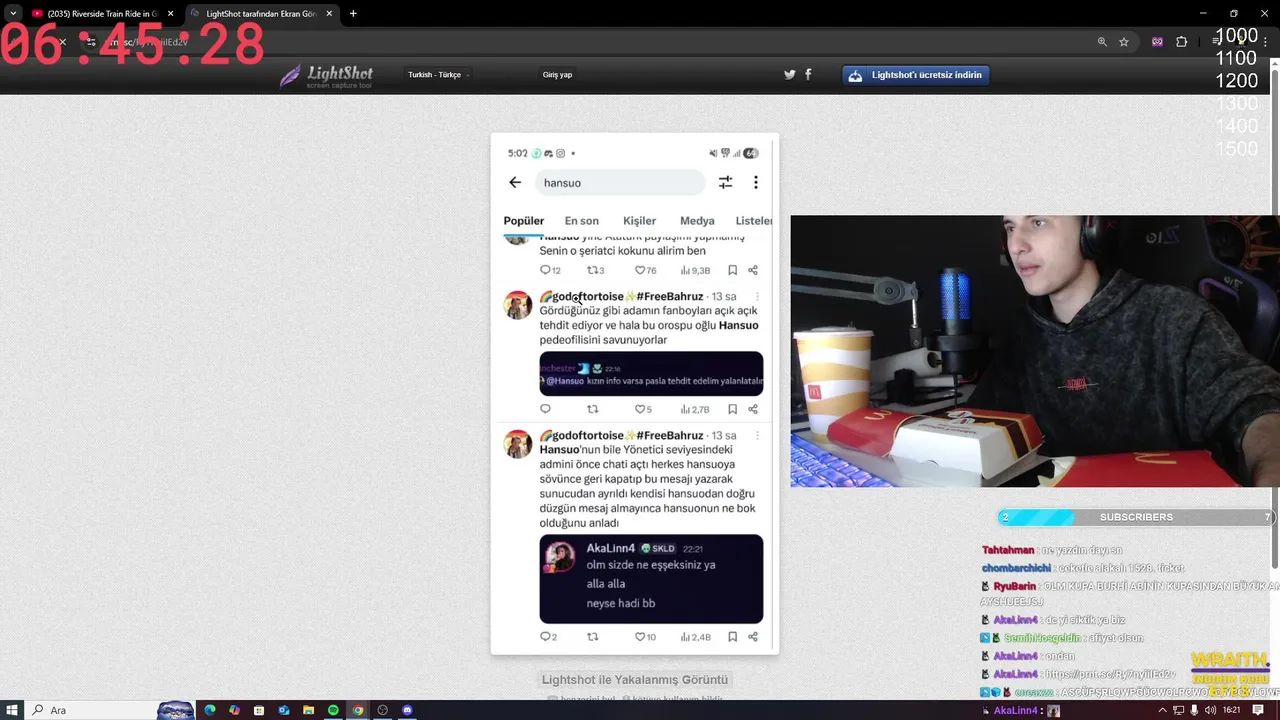The height and width of the screenshot is (720, 1280).
Task: Open the taskbar volume speaker icon
Action: (1211, 710)
